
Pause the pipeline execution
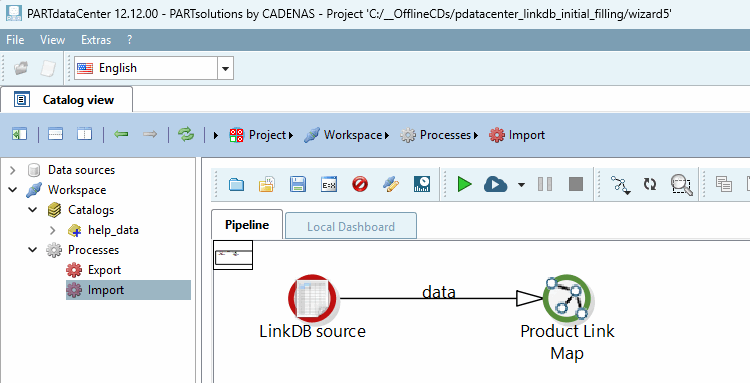pos(545,184)
